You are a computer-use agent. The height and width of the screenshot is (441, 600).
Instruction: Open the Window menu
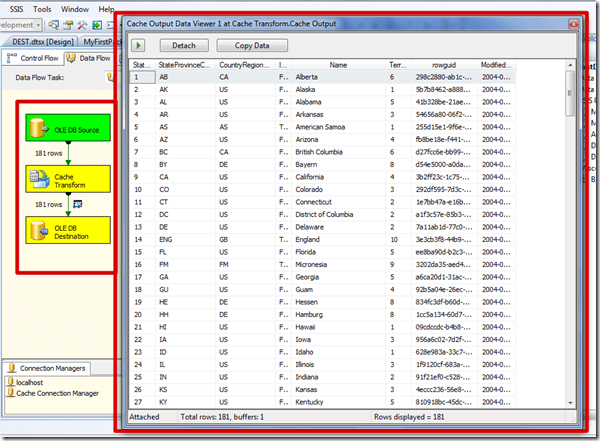(x=73, y=8)
